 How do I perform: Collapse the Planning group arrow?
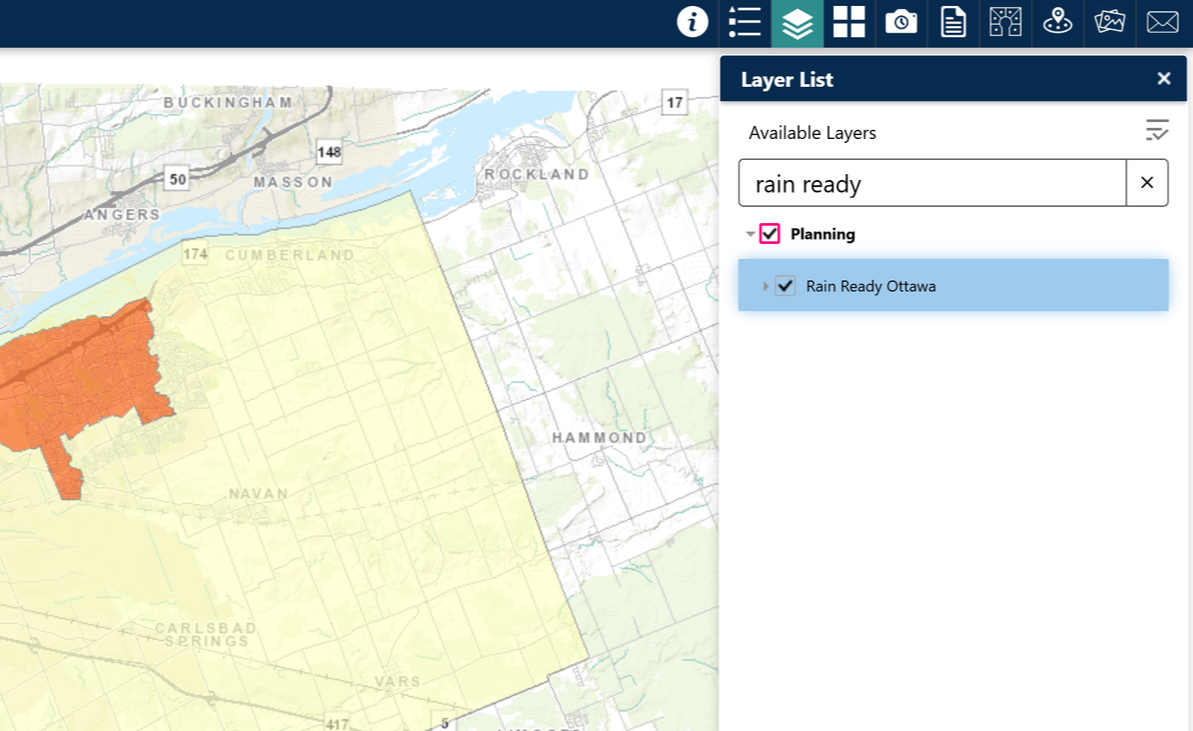pyautogui.click(x=750, y=234)
